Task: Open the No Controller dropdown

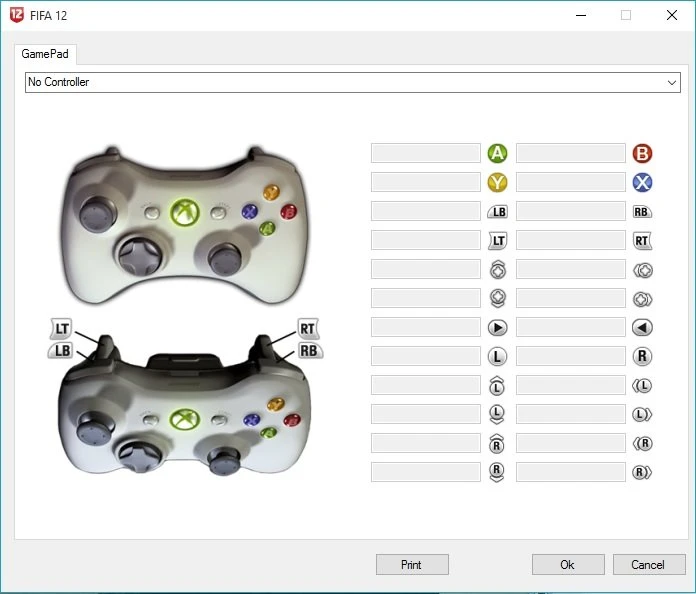Action: tap(353, 82)
